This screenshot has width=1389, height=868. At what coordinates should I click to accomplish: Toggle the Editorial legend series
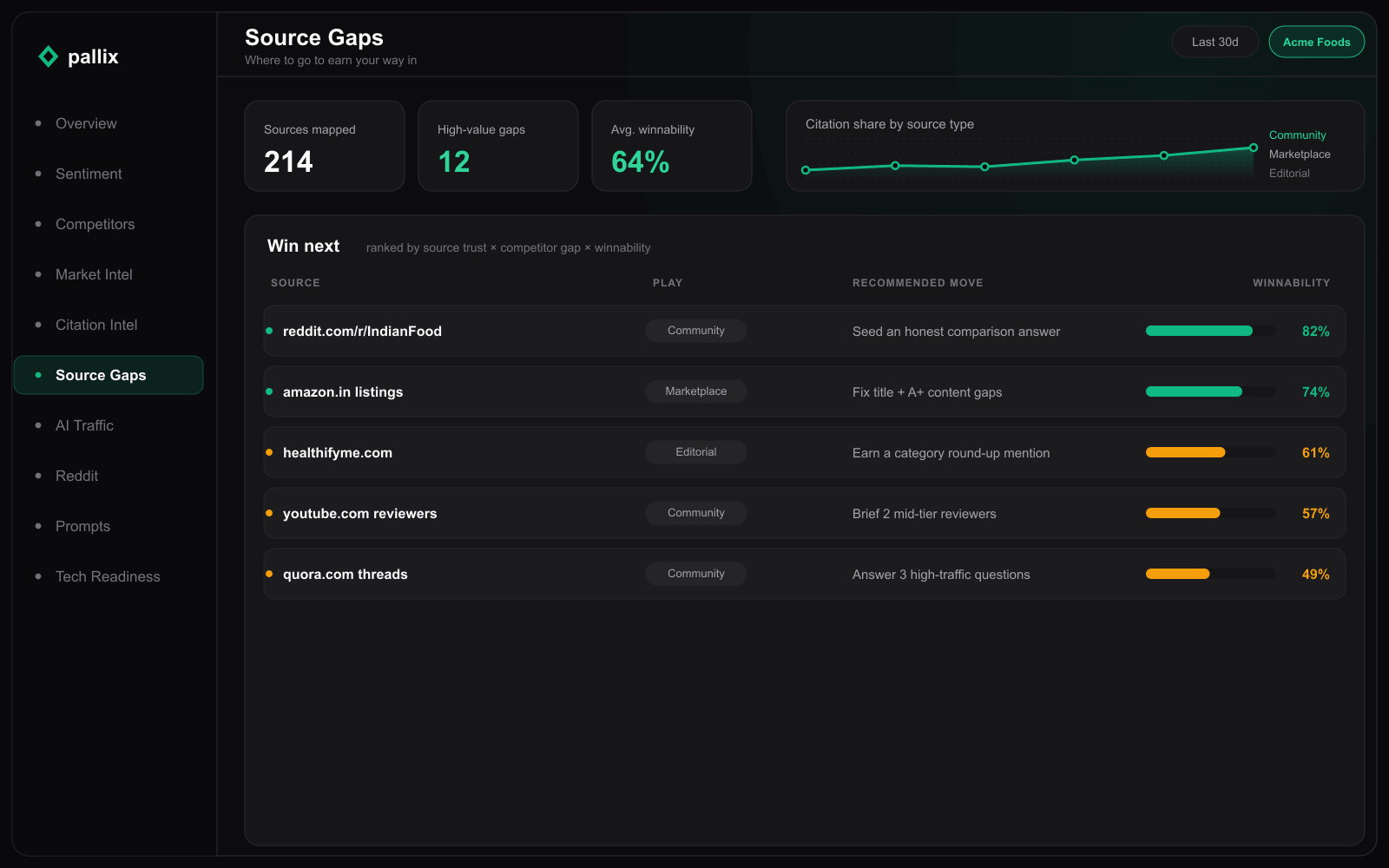coord(1289,173)
